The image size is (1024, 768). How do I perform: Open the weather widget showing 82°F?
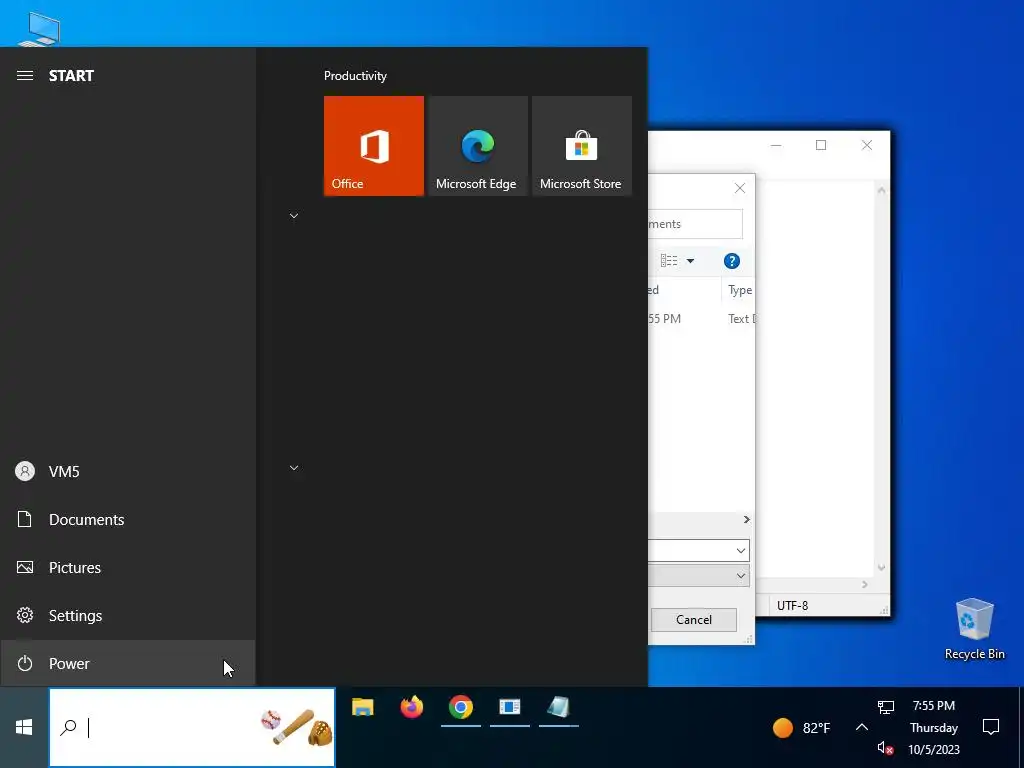(801, 728)
